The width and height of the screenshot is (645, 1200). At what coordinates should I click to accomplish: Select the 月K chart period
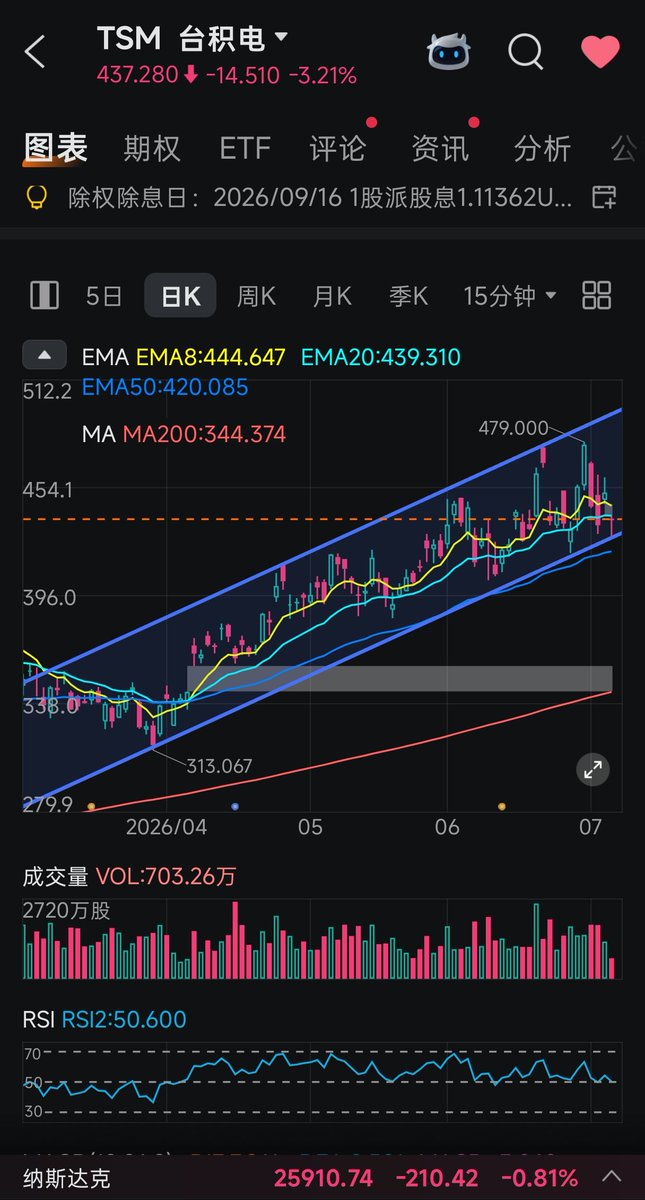(x=332, y=296)
